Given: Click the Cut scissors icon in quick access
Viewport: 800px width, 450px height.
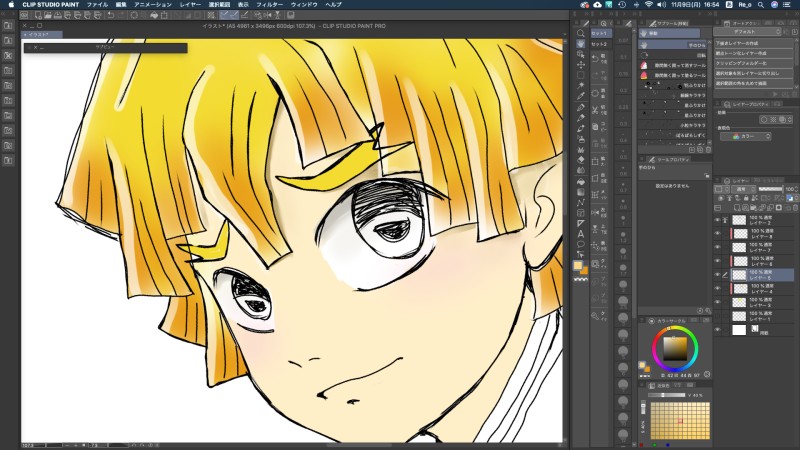Looking at the screenshot, I should click(x=595, y=110).
